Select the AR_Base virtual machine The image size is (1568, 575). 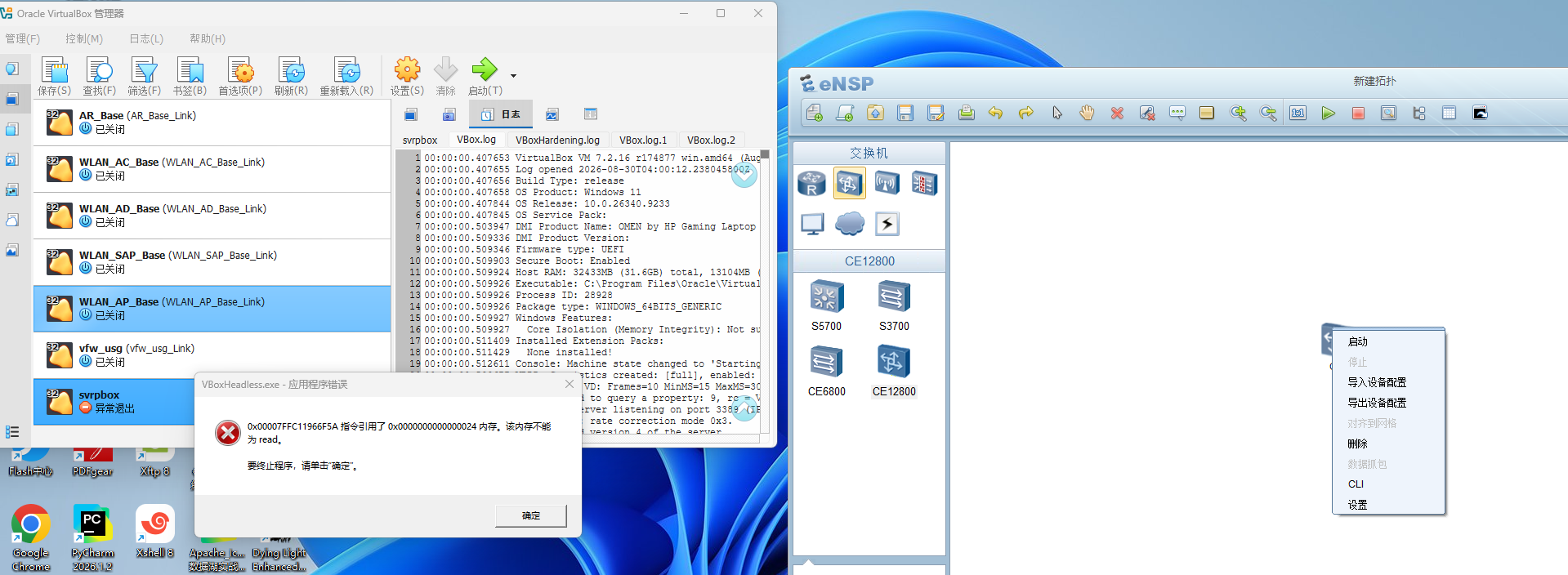click(x=212, y=123)
